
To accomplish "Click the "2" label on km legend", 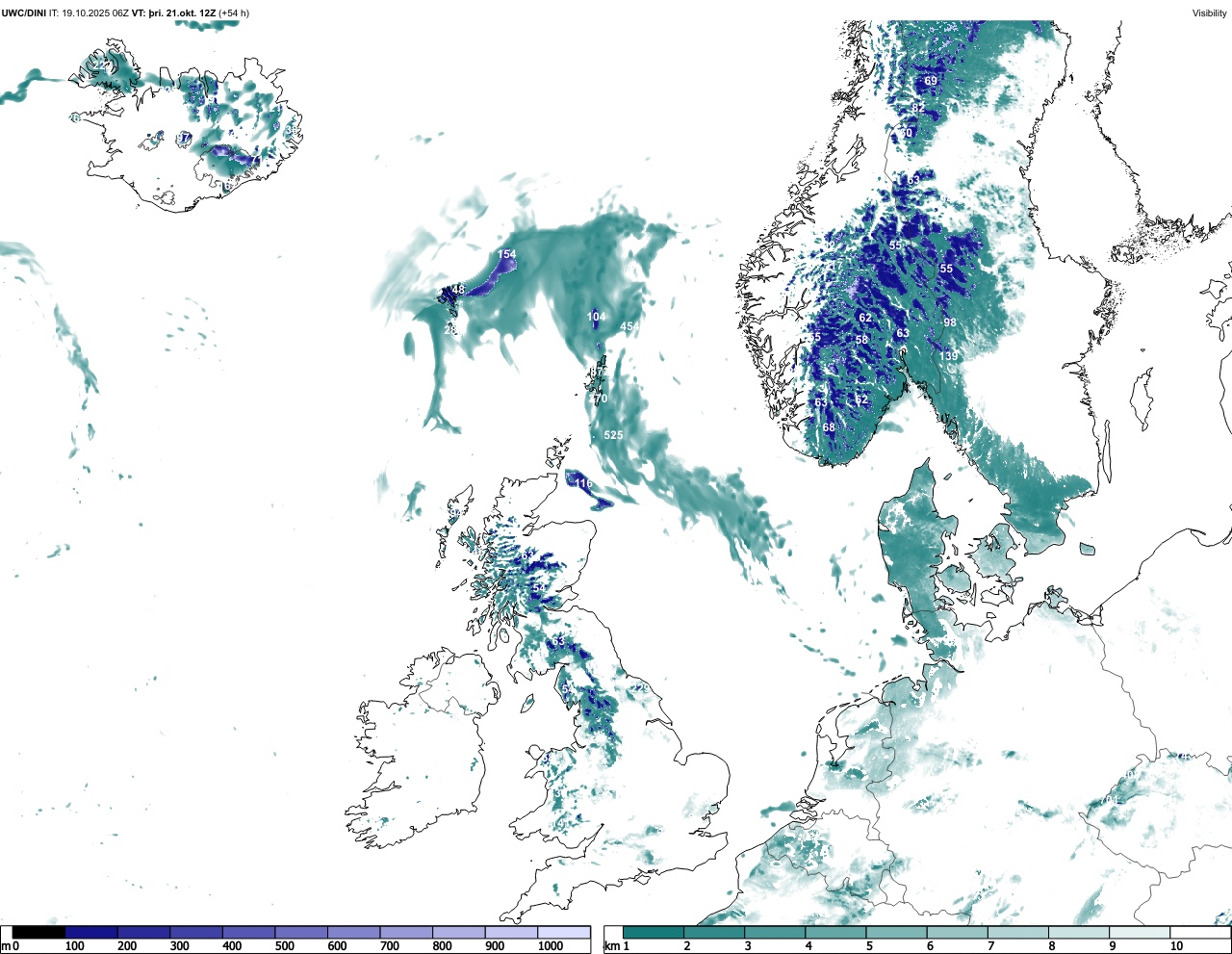I will coord(686,946).
